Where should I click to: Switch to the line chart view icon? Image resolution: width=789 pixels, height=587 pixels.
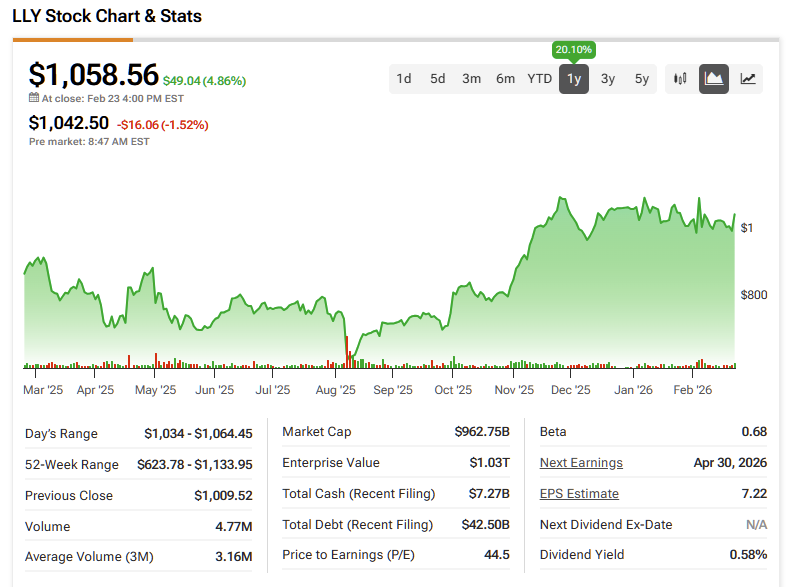(x=748, y=78)
